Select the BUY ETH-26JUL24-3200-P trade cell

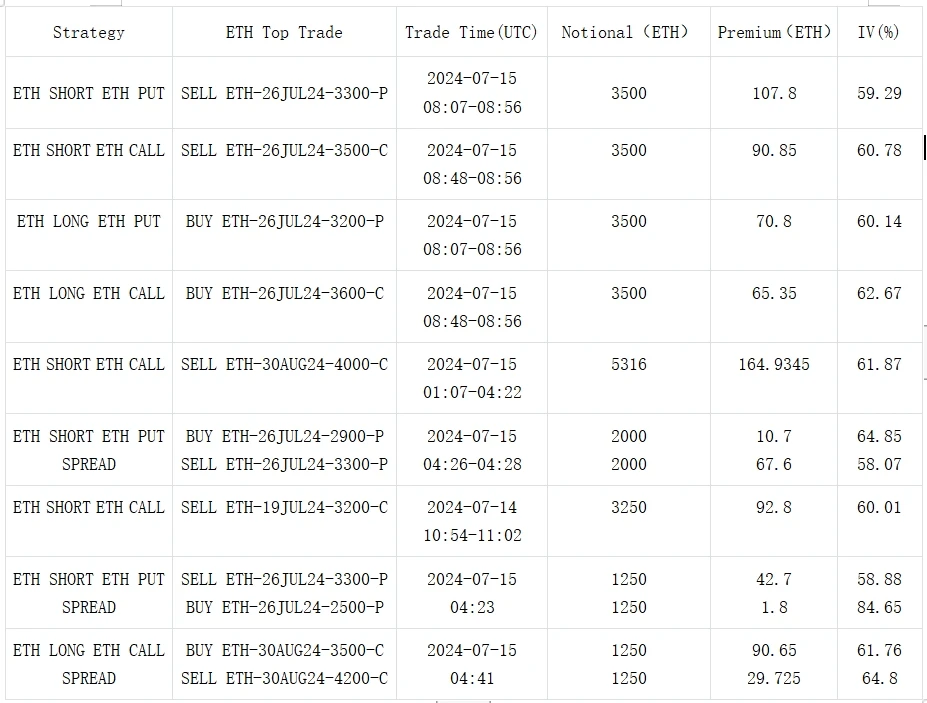pyautogui.click(x=284, y=221)
